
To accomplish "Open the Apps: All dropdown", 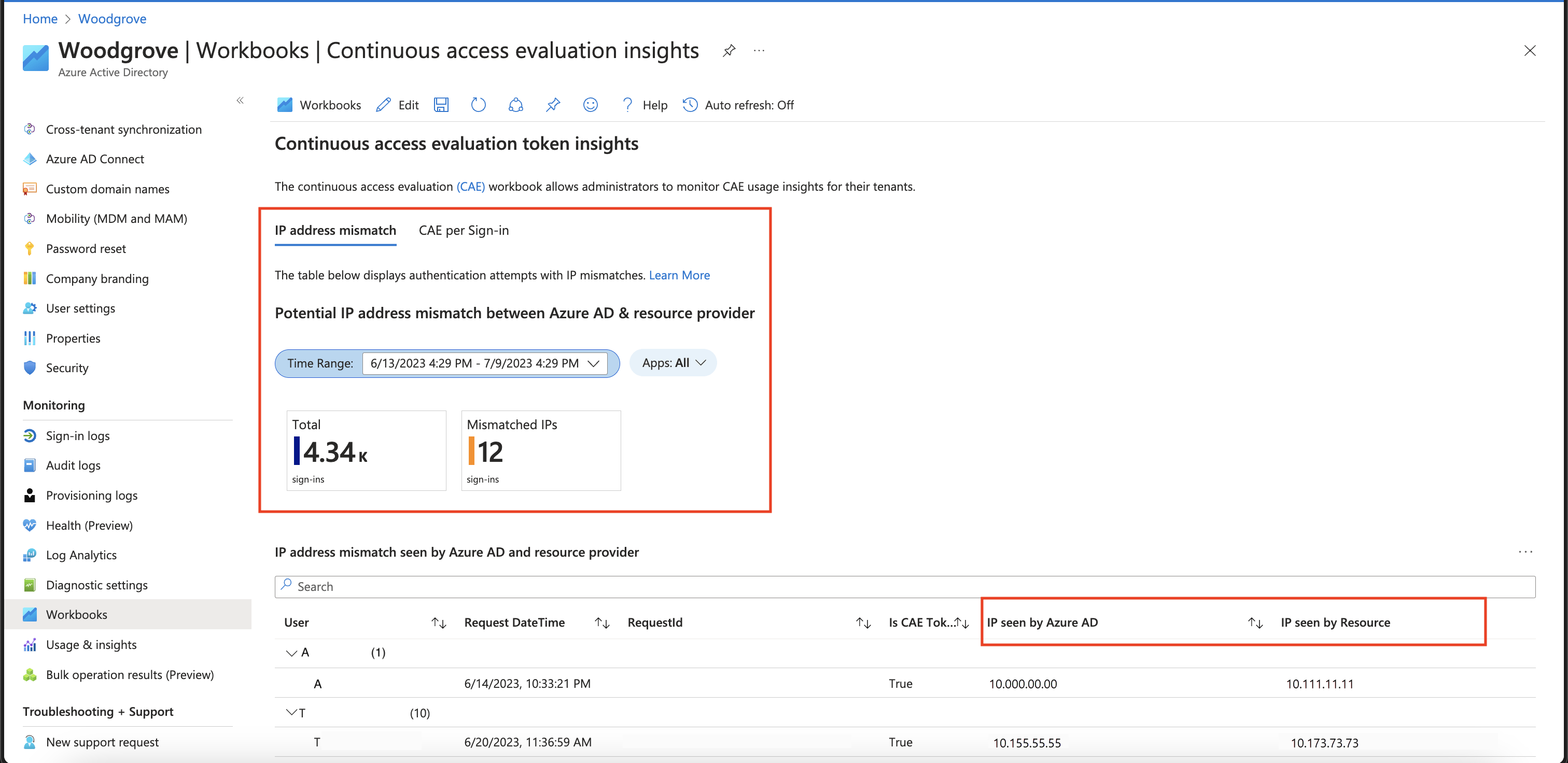I will [673, 363].
